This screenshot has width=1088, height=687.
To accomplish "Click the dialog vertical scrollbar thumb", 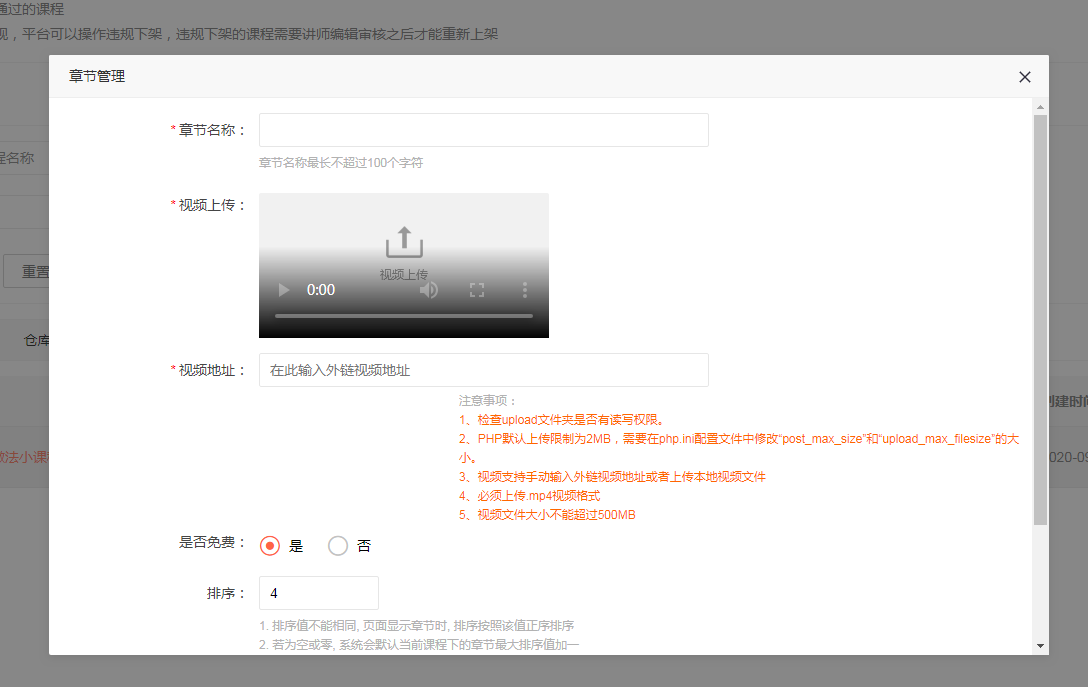I will [x=1040, y=320].
